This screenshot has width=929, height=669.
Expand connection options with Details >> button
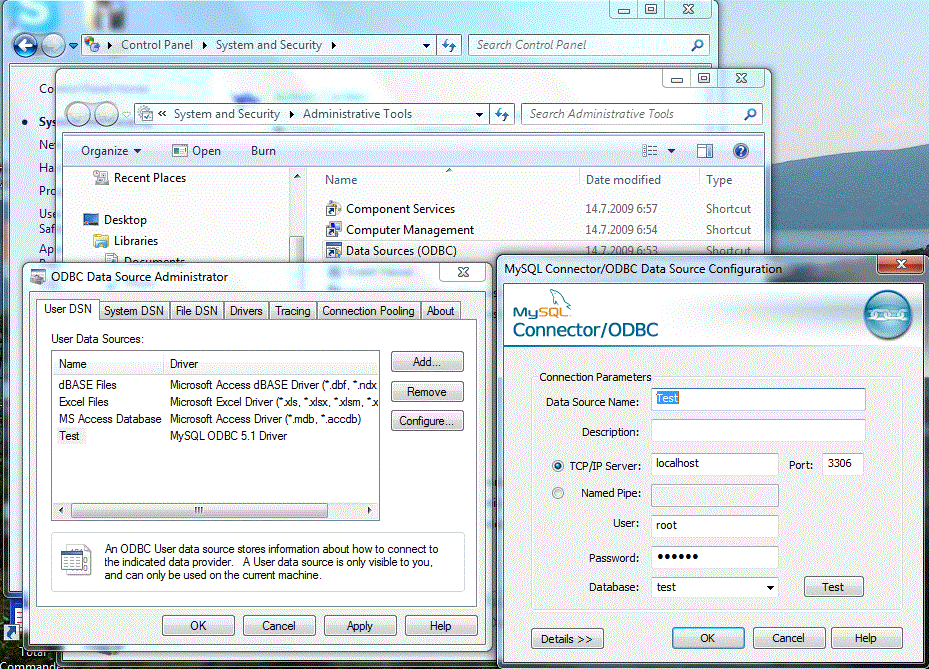click(566, 638)
